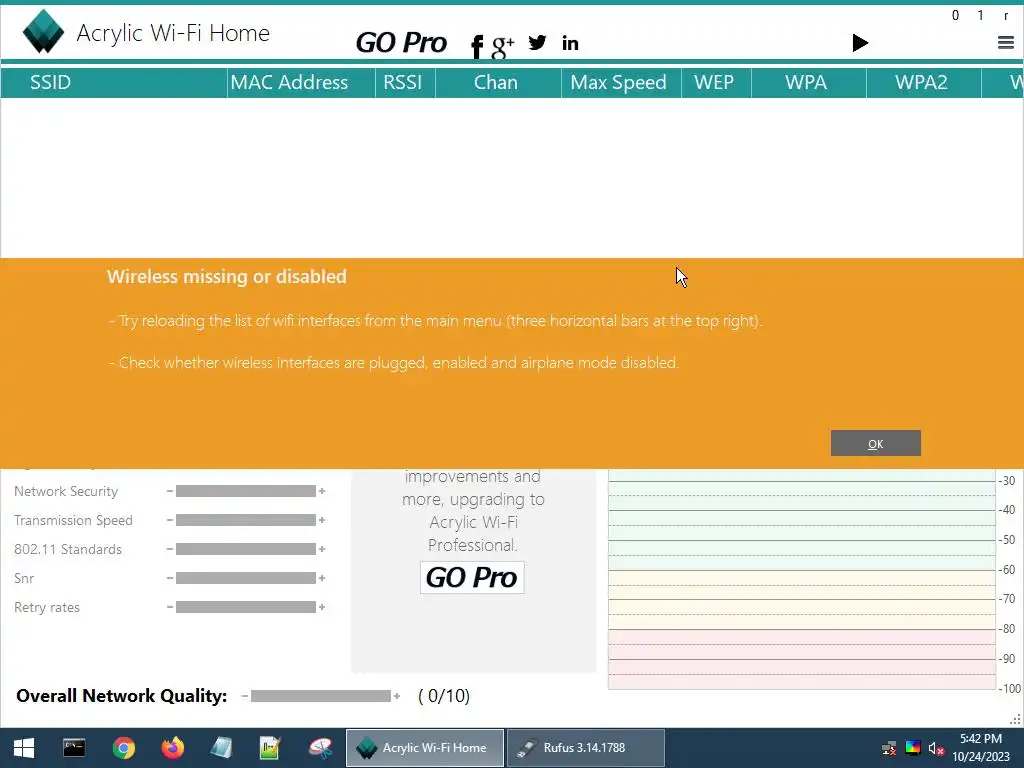Click the -100 label on signal graph
1024x768 pixels.
[1010, 688]
